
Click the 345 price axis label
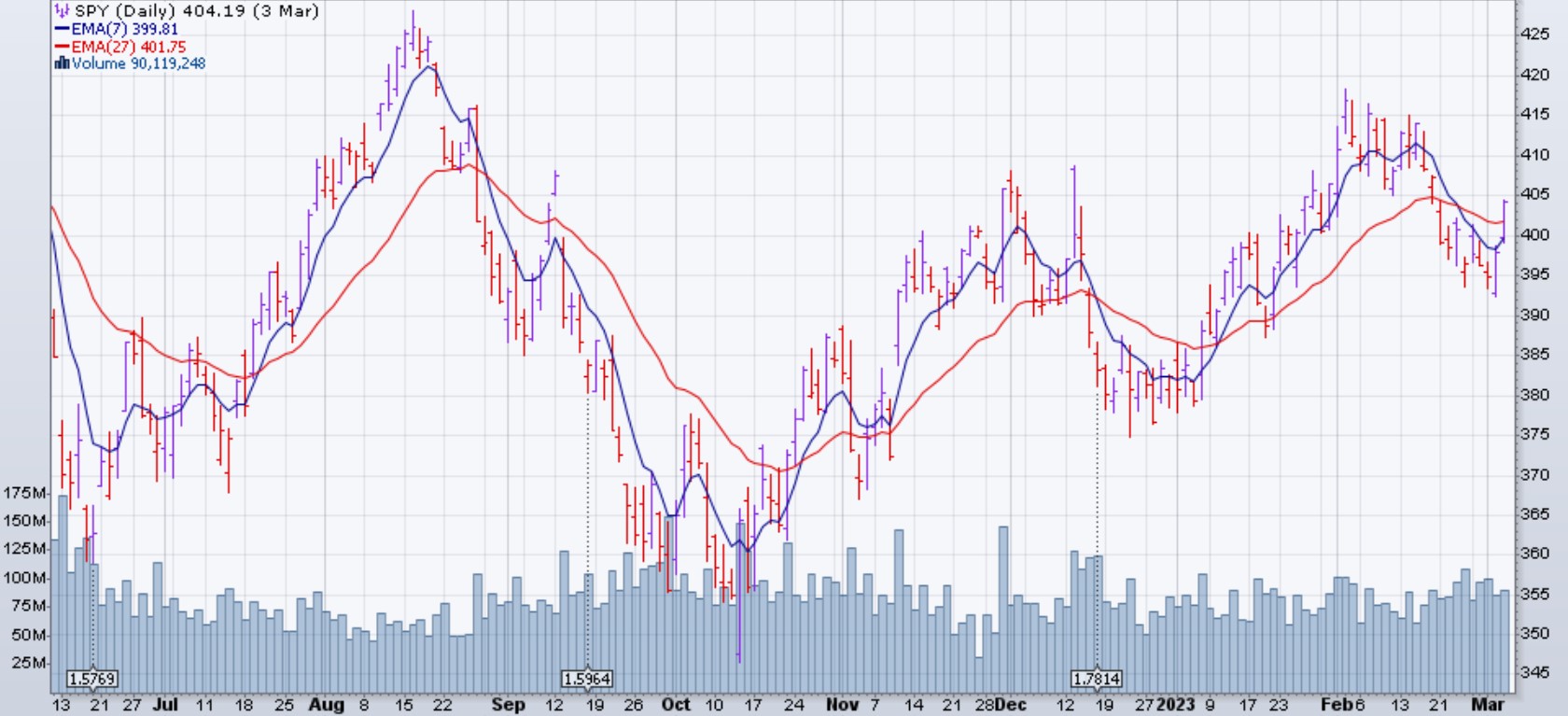pyautogui.click(x=1535, y=672)
